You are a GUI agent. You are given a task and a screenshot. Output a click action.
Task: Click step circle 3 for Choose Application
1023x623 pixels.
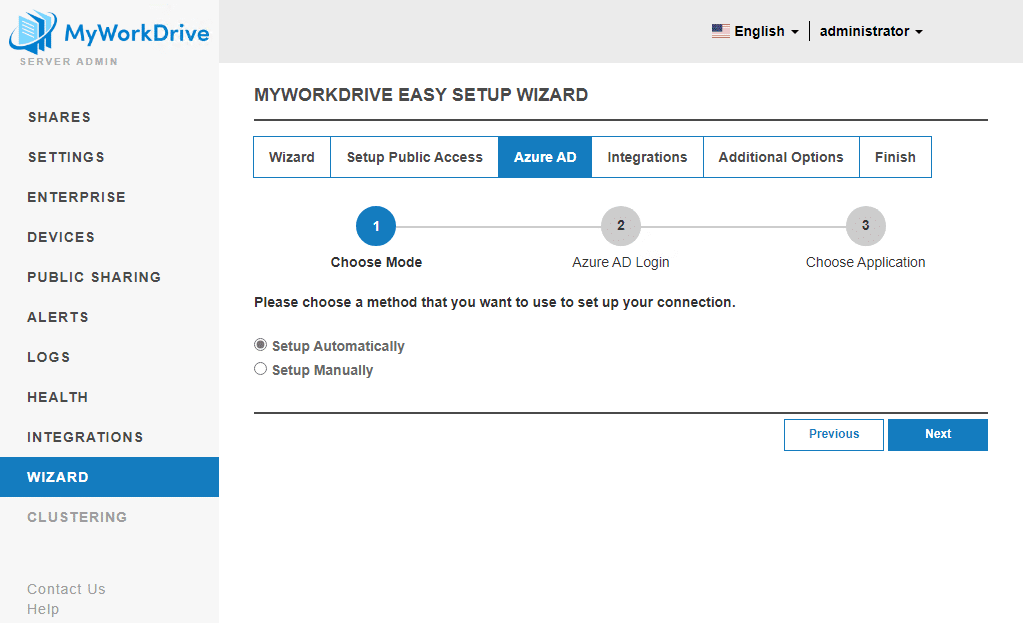coord(866,226)
